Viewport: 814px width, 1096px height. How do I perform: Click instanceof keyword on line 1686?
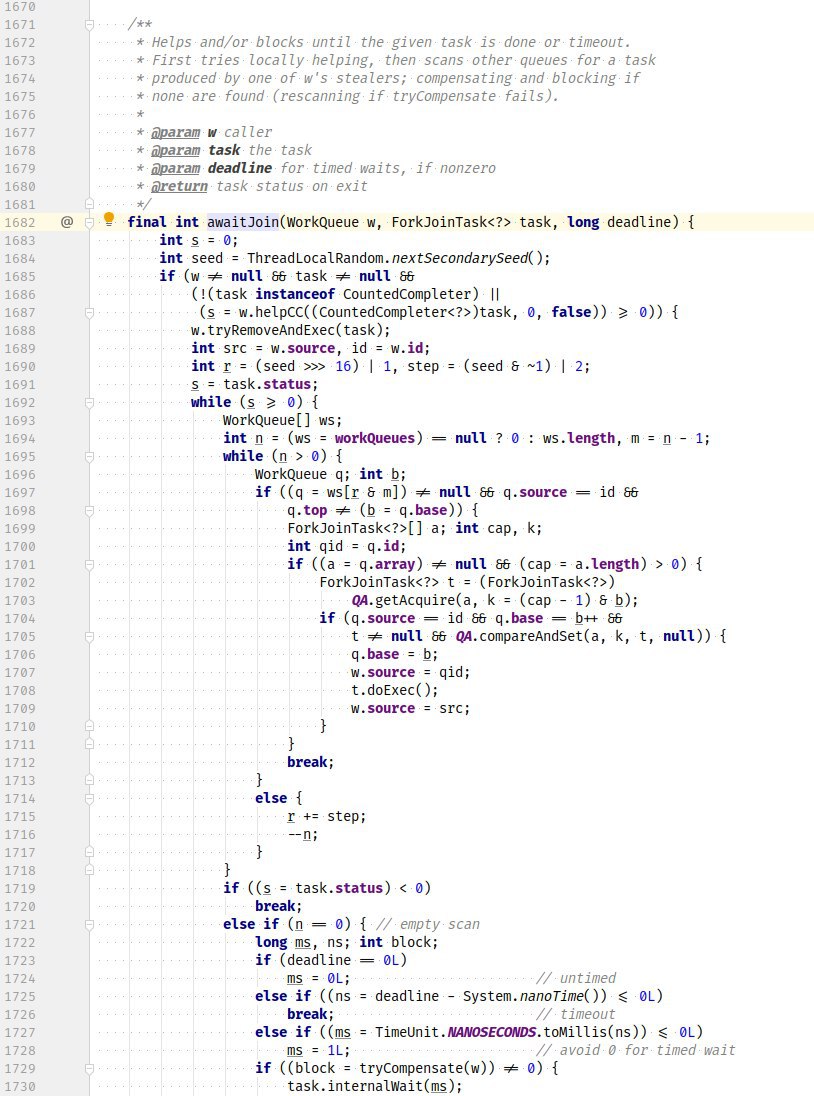pyautogui.click(x=295, y=294)
